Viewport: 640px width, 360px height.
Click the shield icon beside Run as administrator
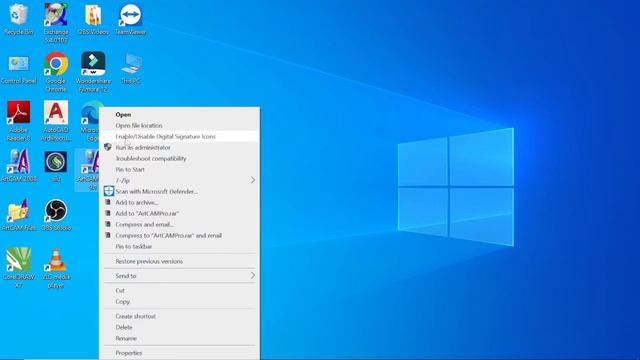pos(108,147)
